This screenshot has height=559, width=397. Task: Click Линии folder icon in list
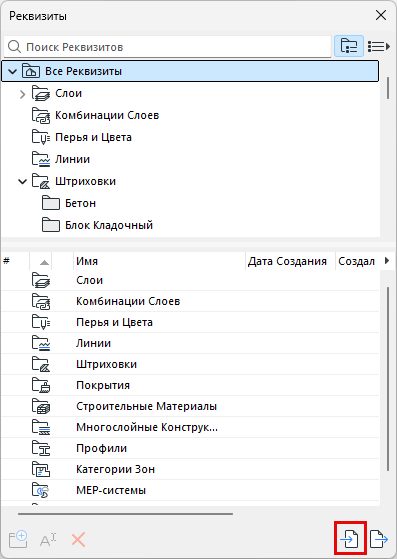[41, 343]
